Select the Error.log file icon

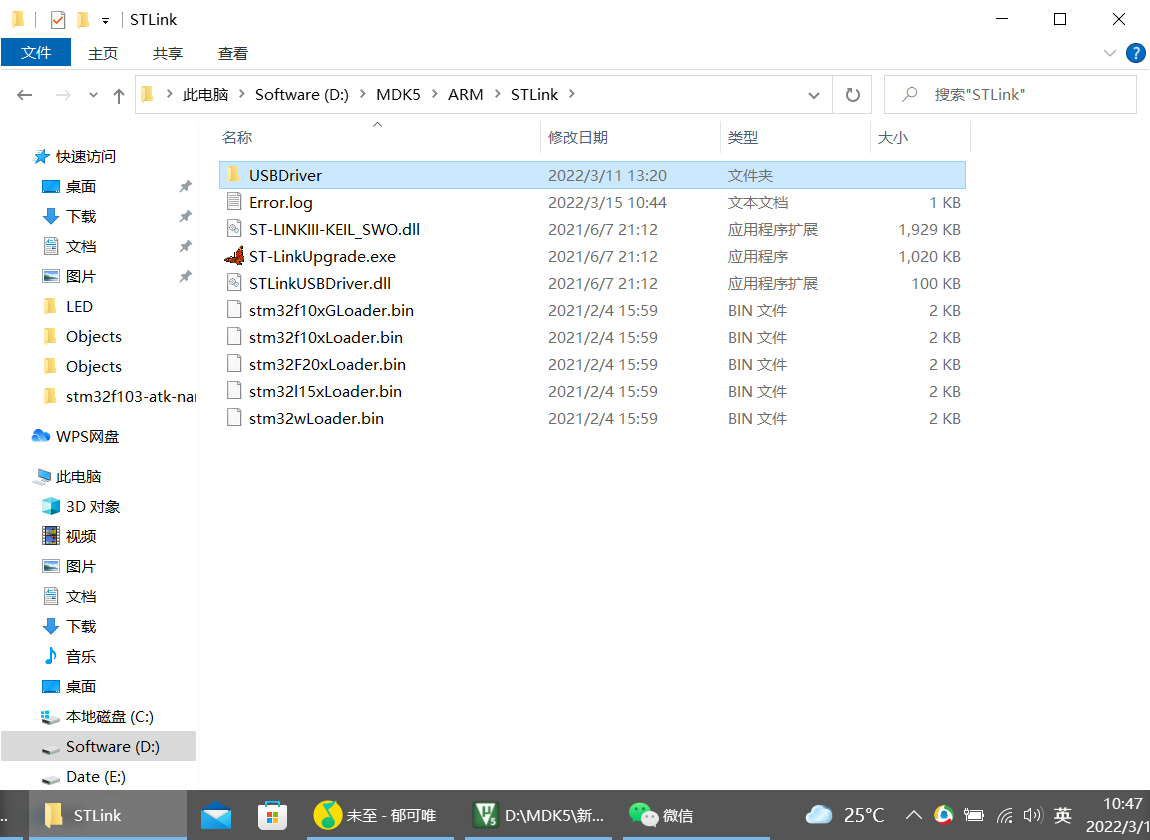point(234,202)
